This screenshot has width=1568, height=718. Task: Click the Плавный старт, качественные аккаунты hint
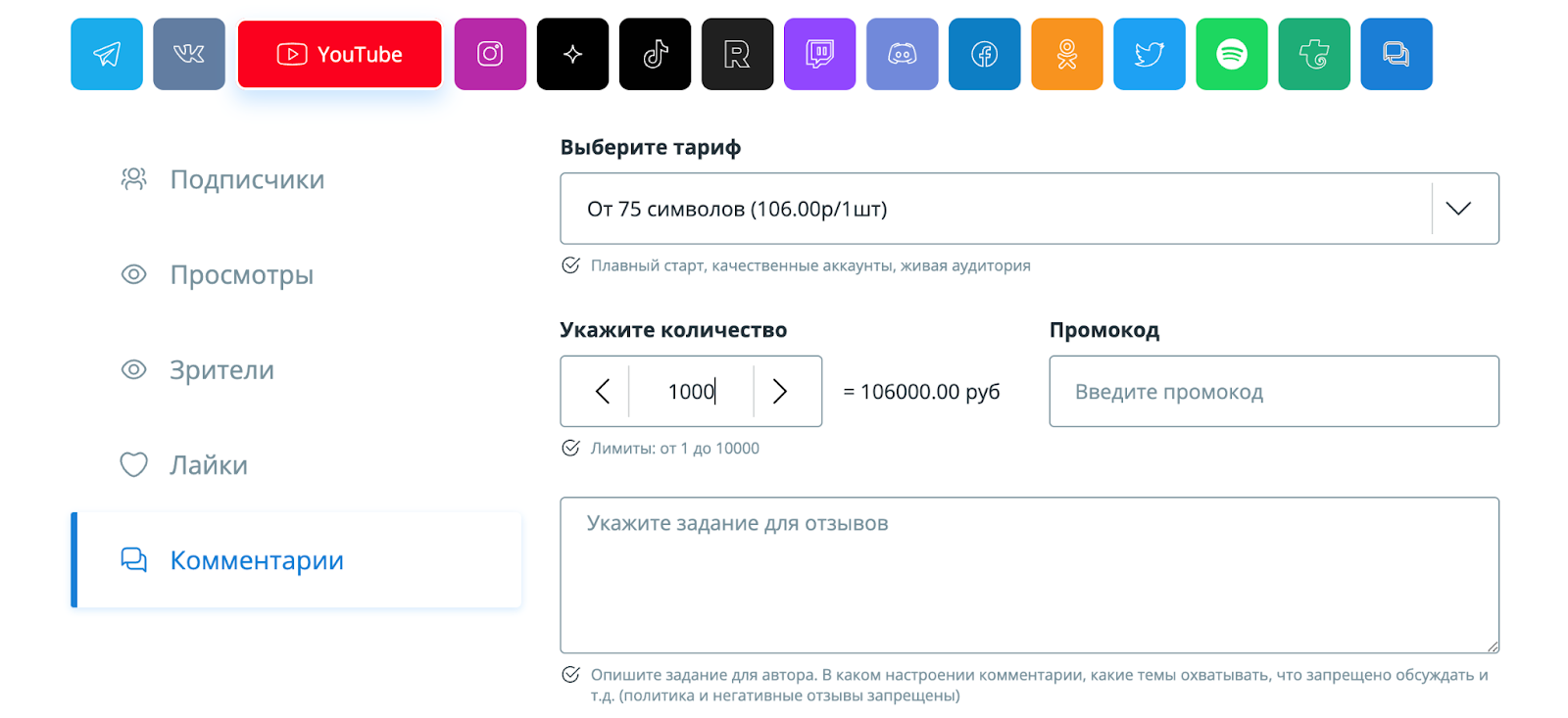click(x=810, y=265)
